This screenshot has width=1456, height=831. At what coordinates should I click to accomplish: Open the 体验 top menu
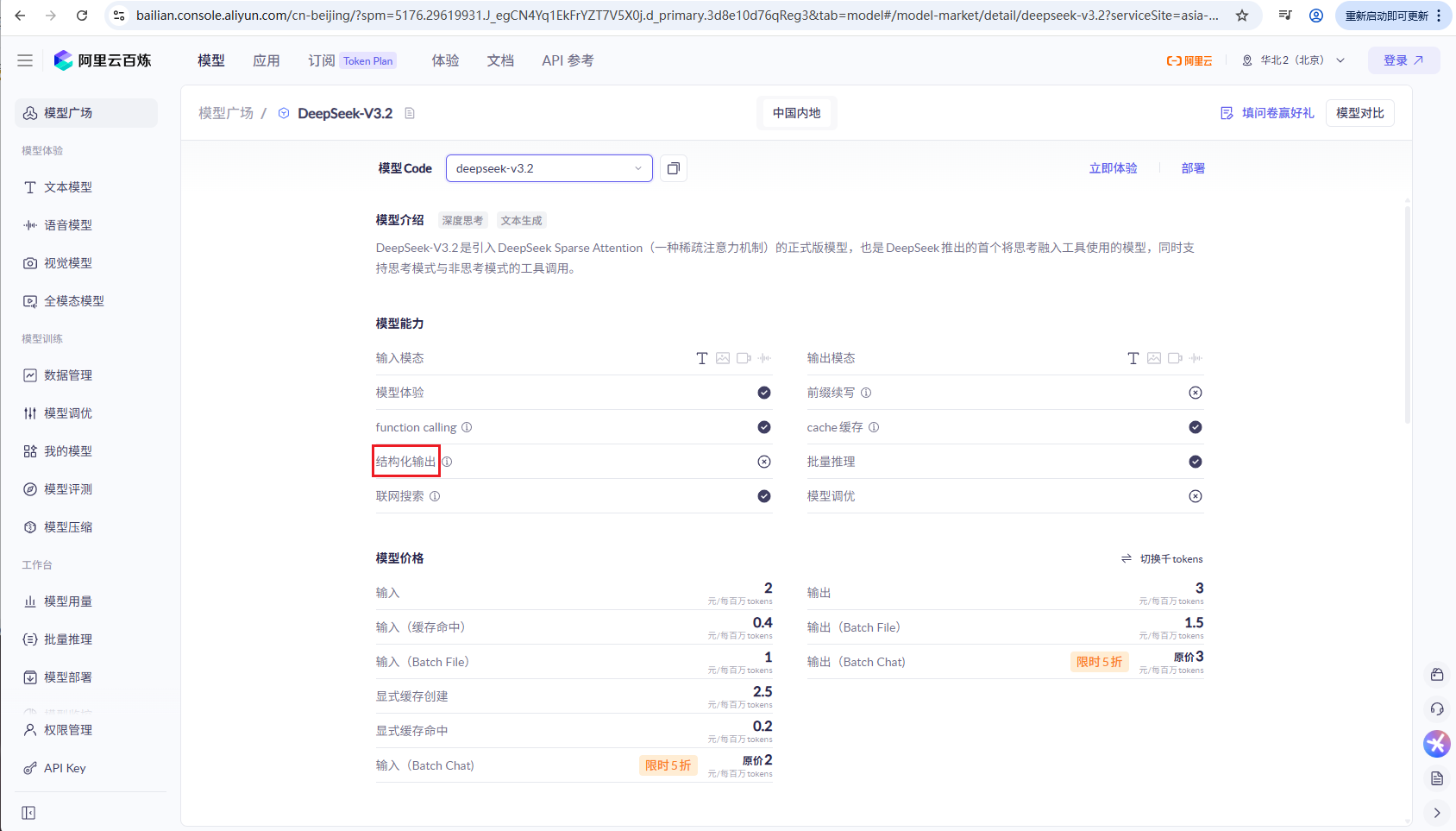click(445, 60)
